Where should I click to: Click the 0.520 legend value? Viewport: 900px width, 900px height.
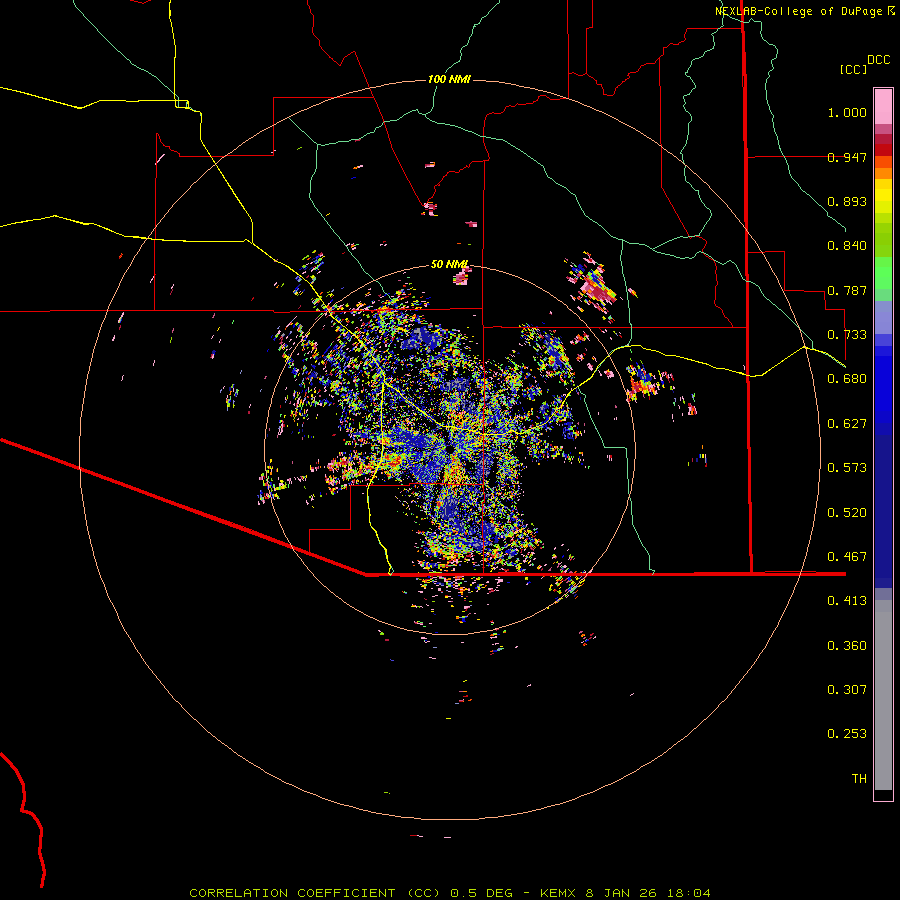847,513
